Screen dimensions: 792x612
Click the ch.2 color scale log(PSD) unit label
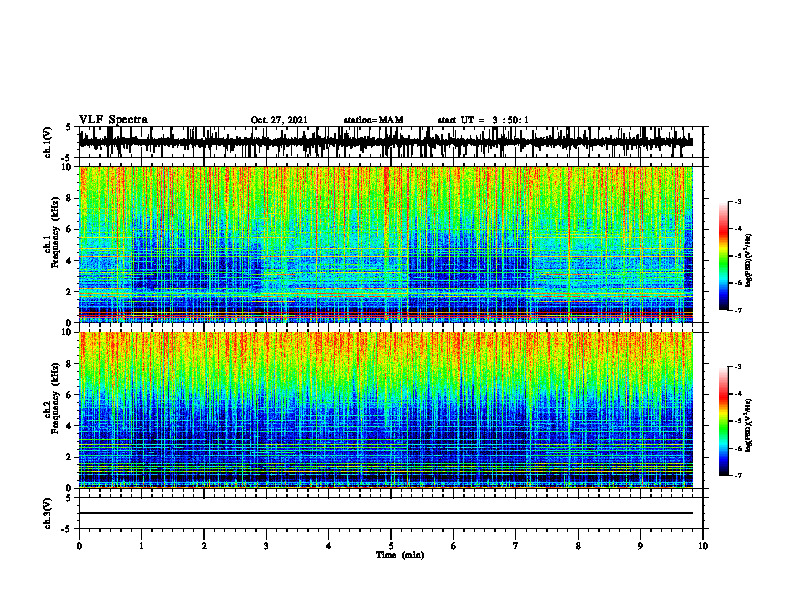point(749,425)
